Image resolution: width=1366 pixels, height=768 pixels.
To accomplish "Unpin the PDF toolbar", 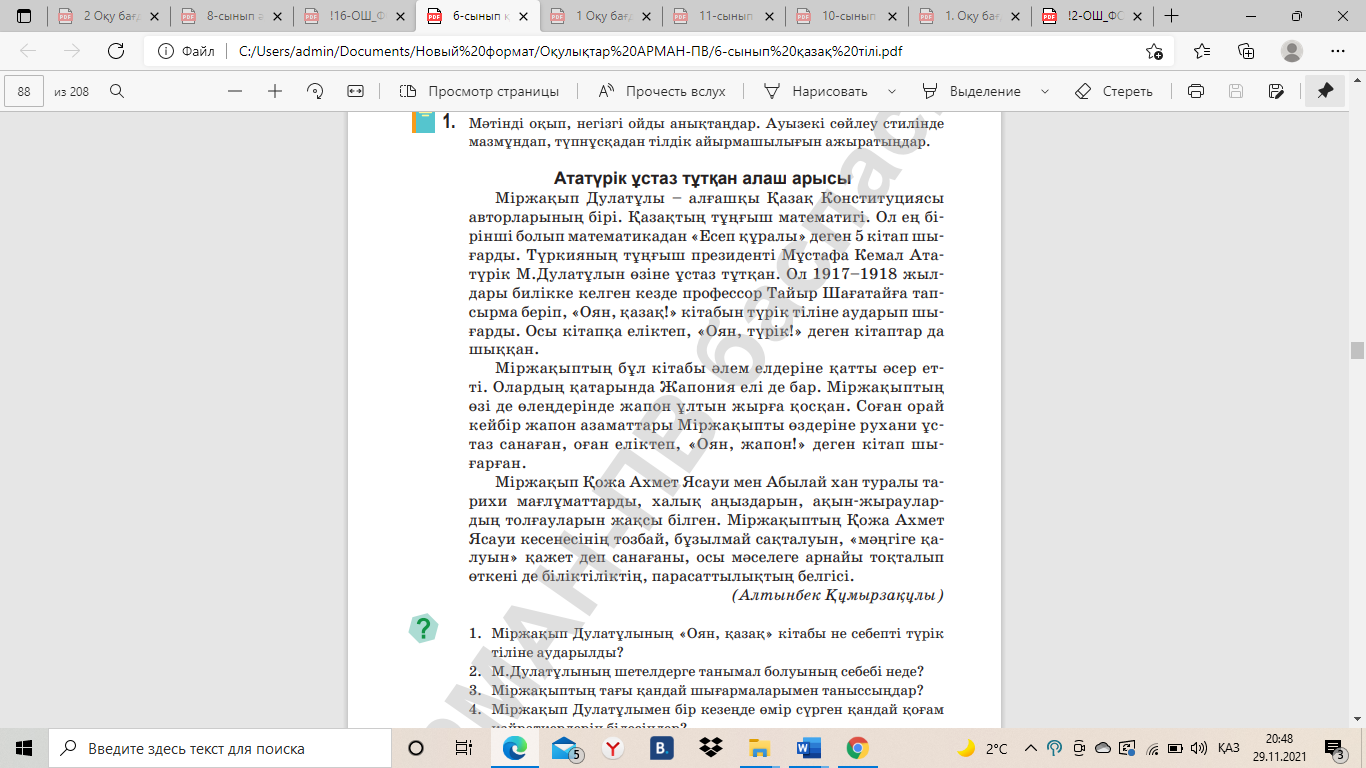I will coord(1325,91).
